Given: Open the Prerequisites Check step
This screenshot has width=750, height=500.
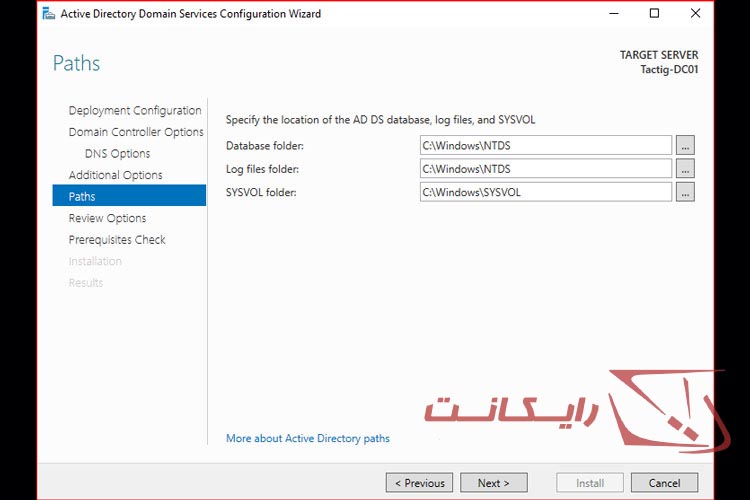Looking at the screenshot, I should coord(117,240).
